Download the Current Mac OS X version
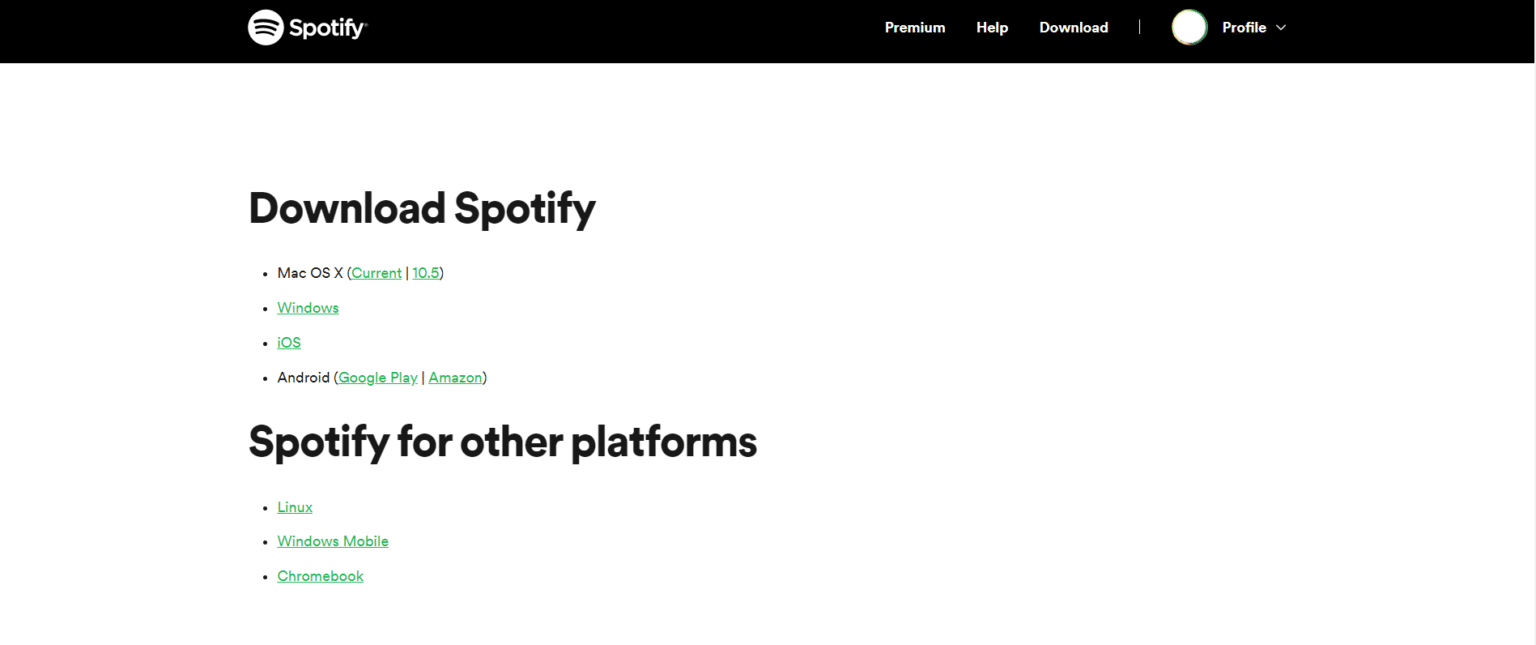Screen dimensions: 1536x645 376,272
